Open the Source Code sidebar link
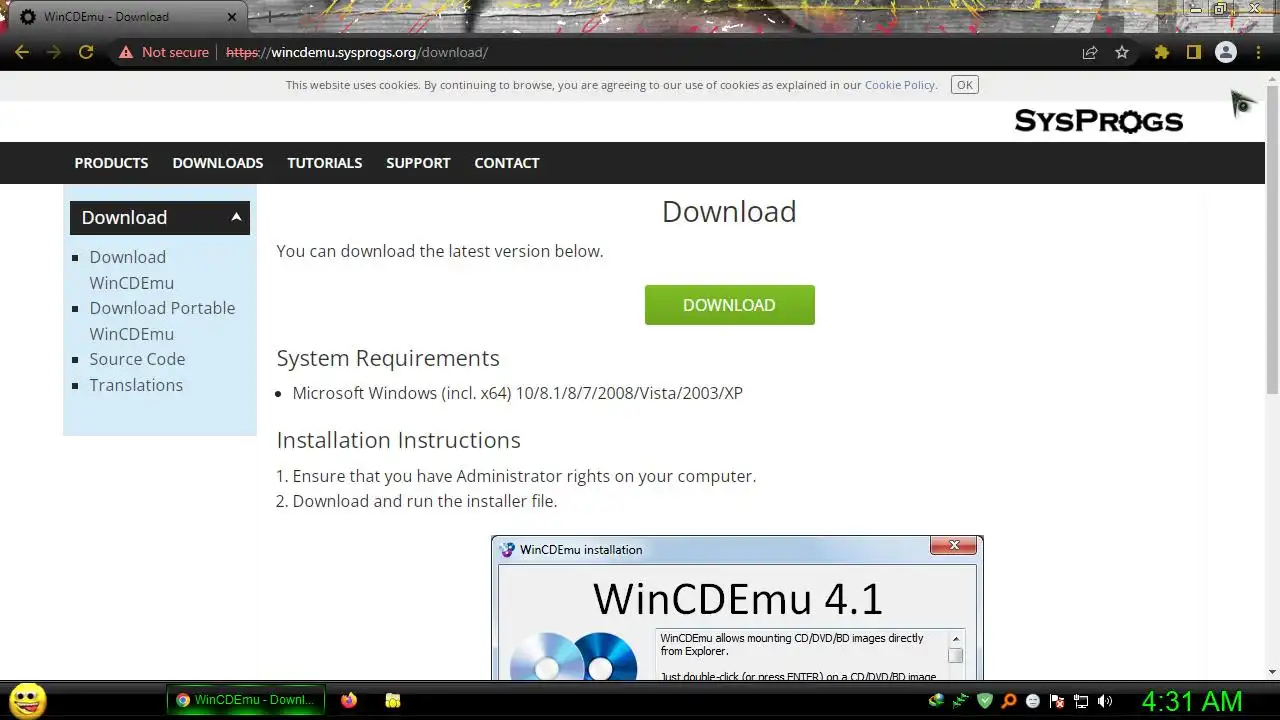This screenshot has height=720, width=1280. (x=137, y=359)
